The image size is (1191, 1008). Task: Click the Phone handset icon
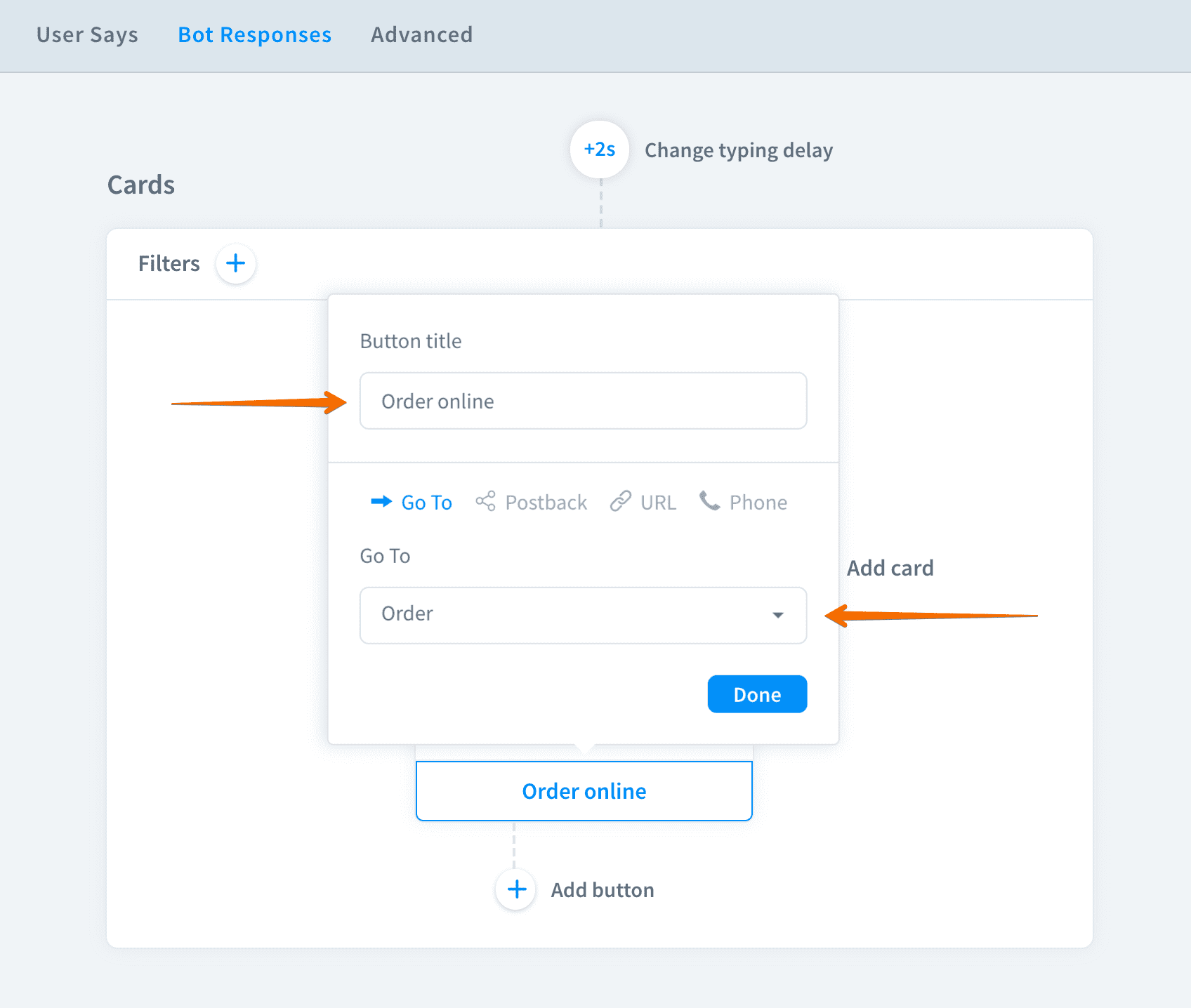[709, 501]
